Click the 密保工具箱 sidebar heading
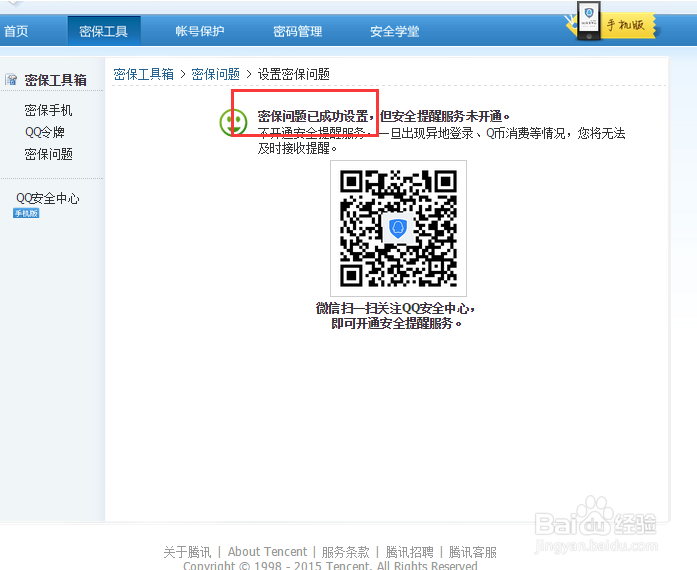697x570 pixels. [x=56, y=80]
